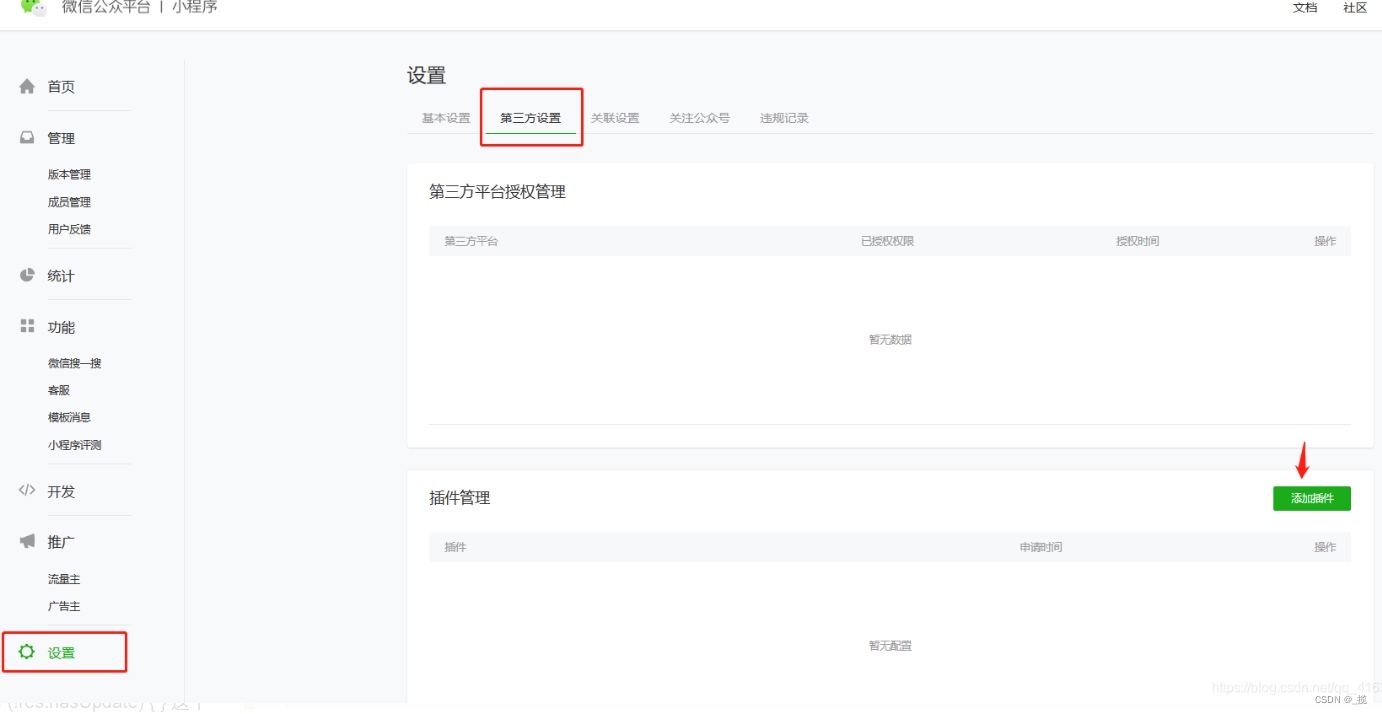The width and height of the screenshot is (1382, 714).
Task: Open 客服 in the sidebar
Action: [x=59, y=390]
